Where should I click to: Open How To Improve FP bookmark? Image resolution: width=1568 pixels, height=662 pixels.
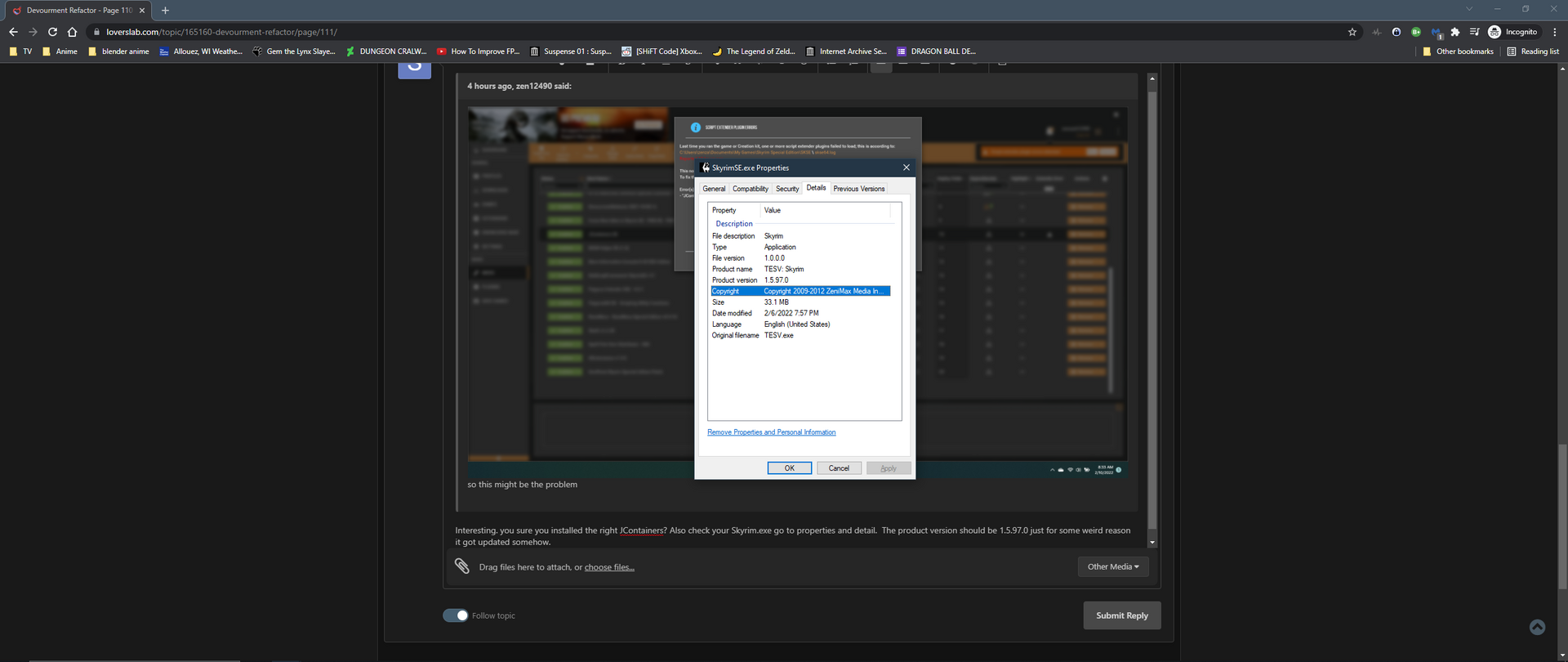[479, 51]
